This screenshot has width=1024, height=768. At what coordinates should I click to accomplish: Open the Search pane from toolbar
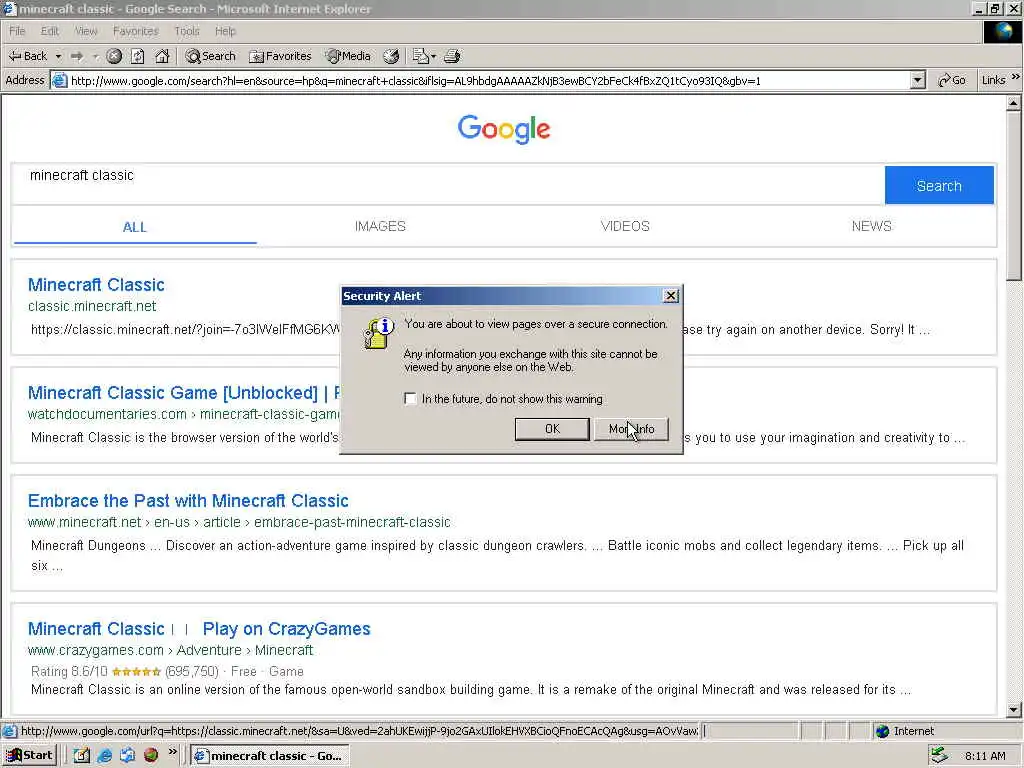[x=210, y=56]
